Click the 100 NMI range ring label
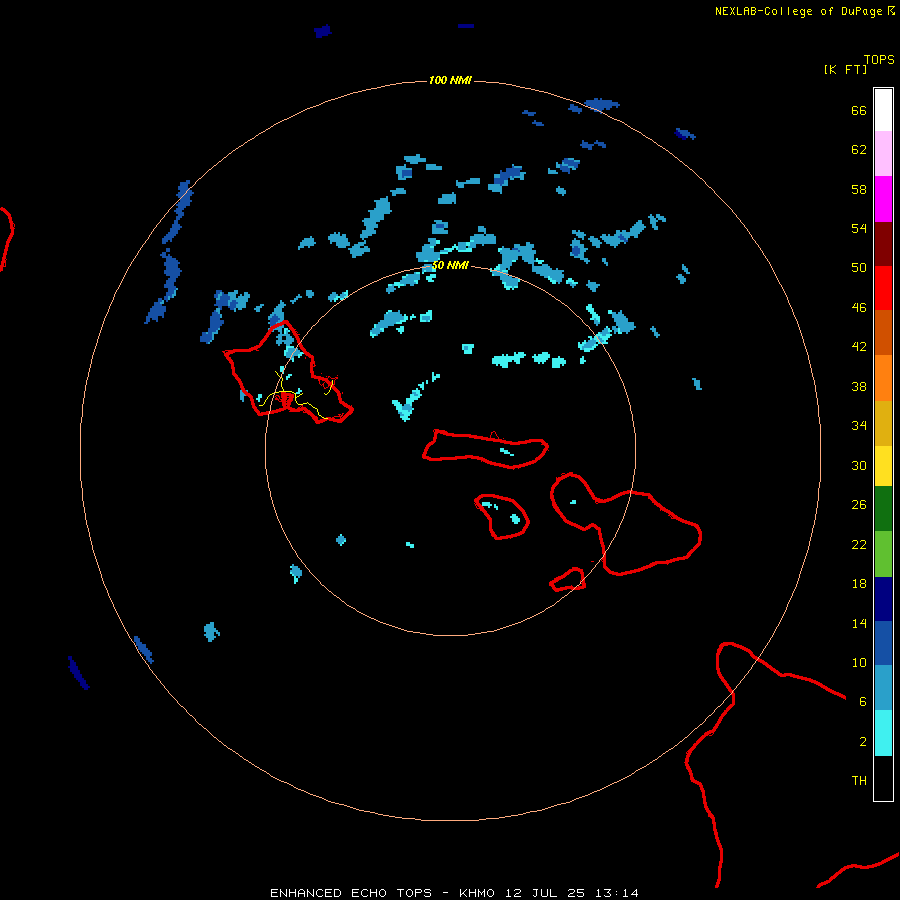The image size is (900, 900). pyautogui.click(x=450, y=80)
